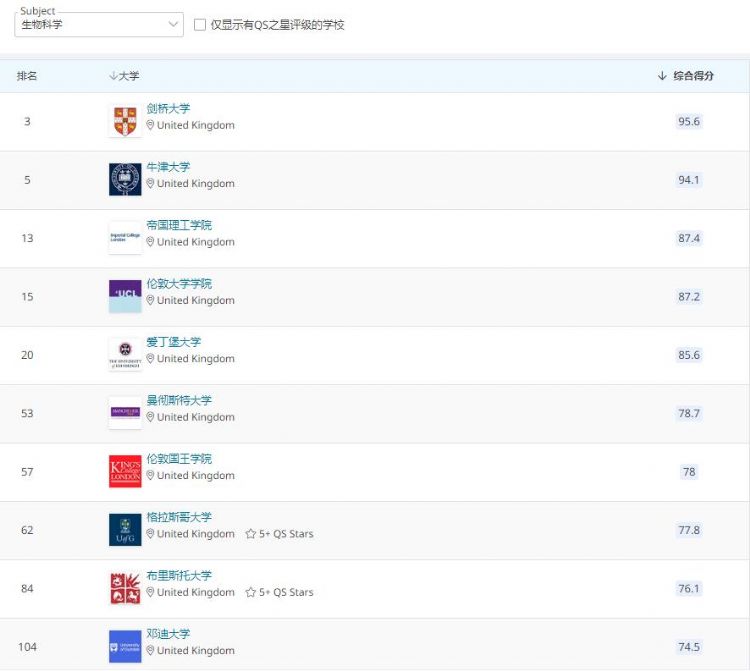Click the 5+ QS Stars badge for 格拉斯哥大学
The width and height of the screenshot is (750, 671).
pyautogui.click(x=279, y=534)
